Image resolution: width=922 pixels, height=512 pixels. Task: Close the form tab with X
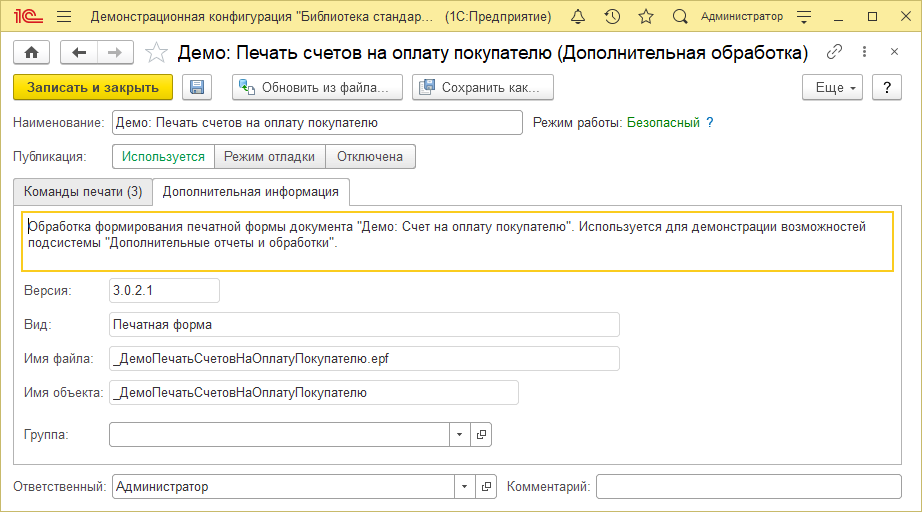click(894, 52)
